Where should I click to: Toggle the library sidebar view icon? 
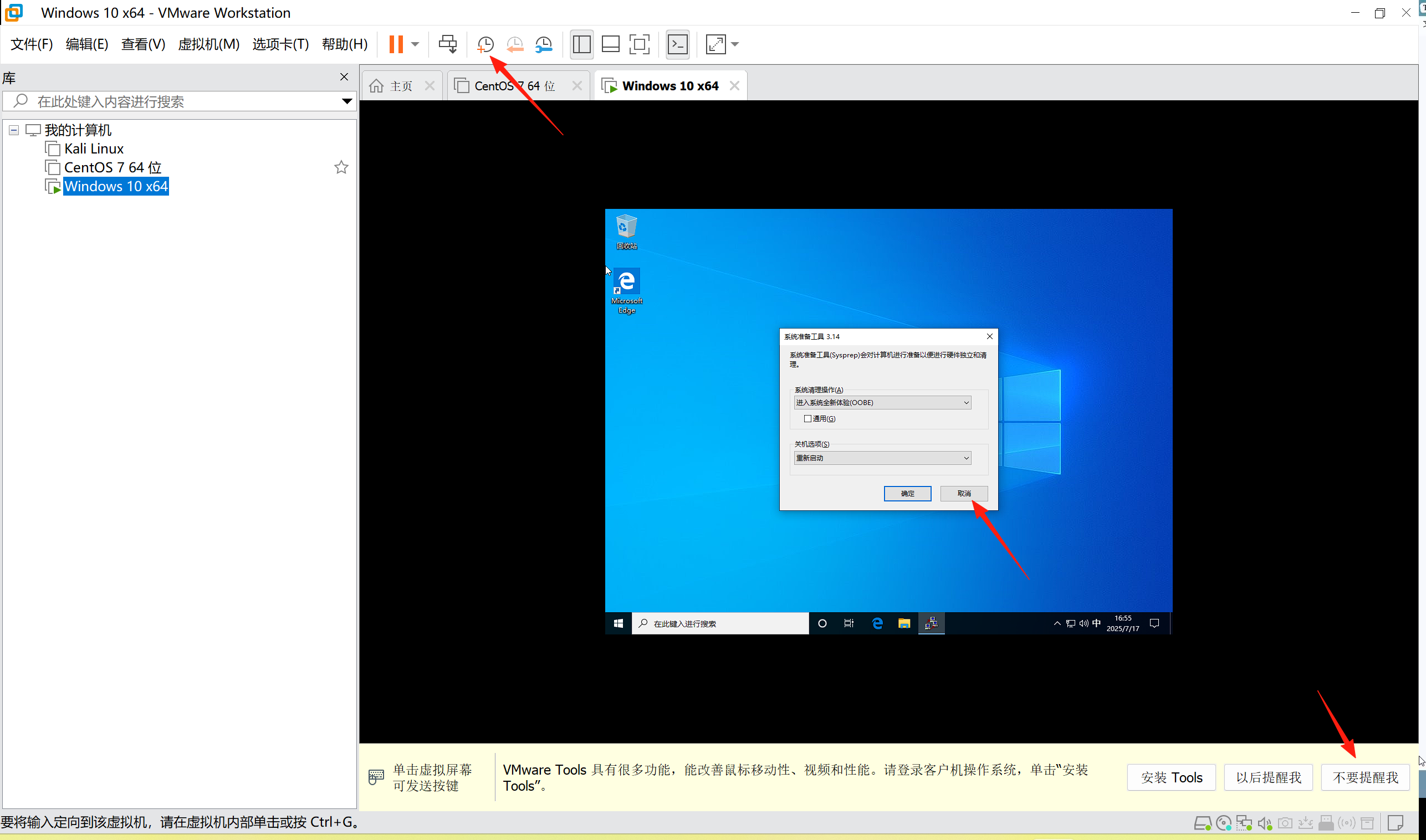(x=581, y=44)
